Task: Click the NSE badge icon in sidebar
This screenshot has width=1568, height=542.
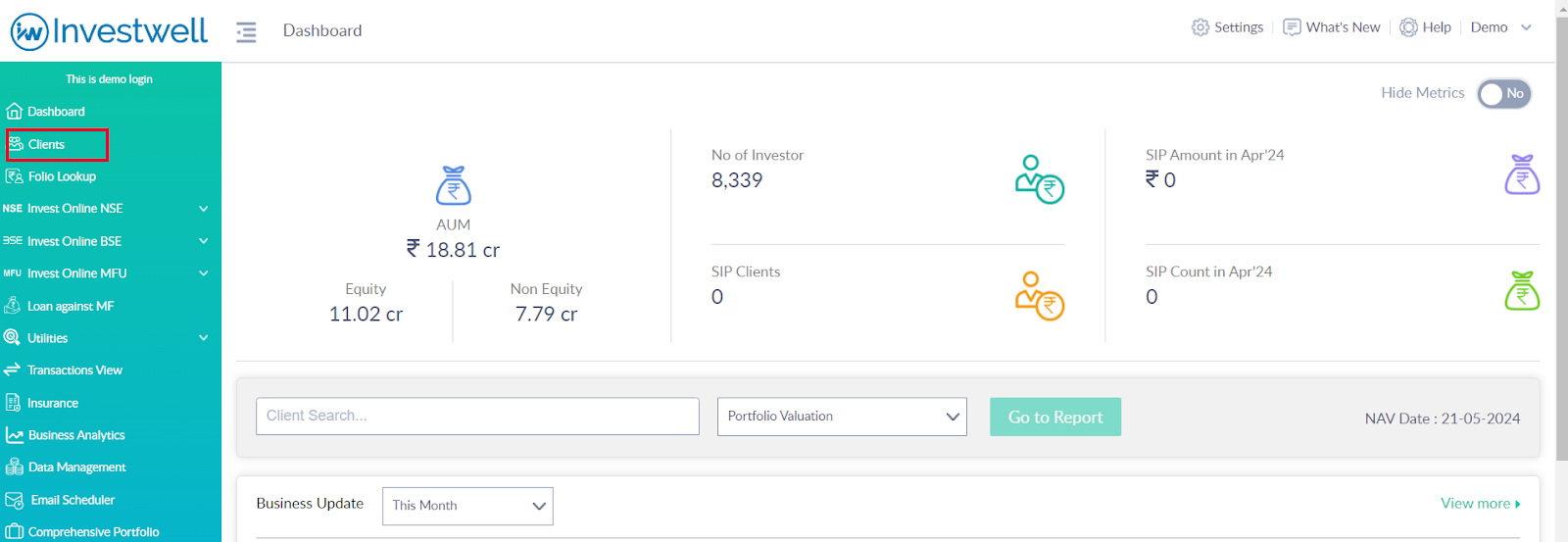Action: tap(13, 209)
